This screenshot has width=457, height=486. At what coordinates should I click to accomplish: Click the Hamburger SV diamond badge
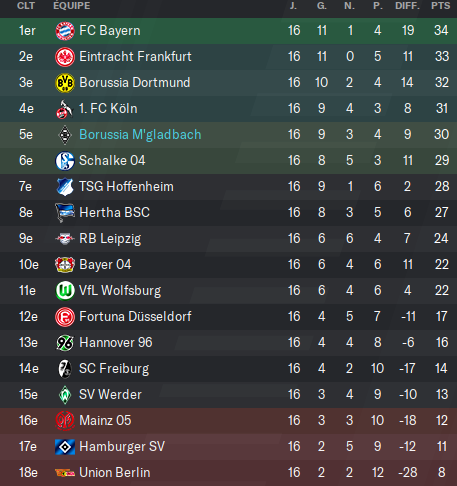[65, 447]
